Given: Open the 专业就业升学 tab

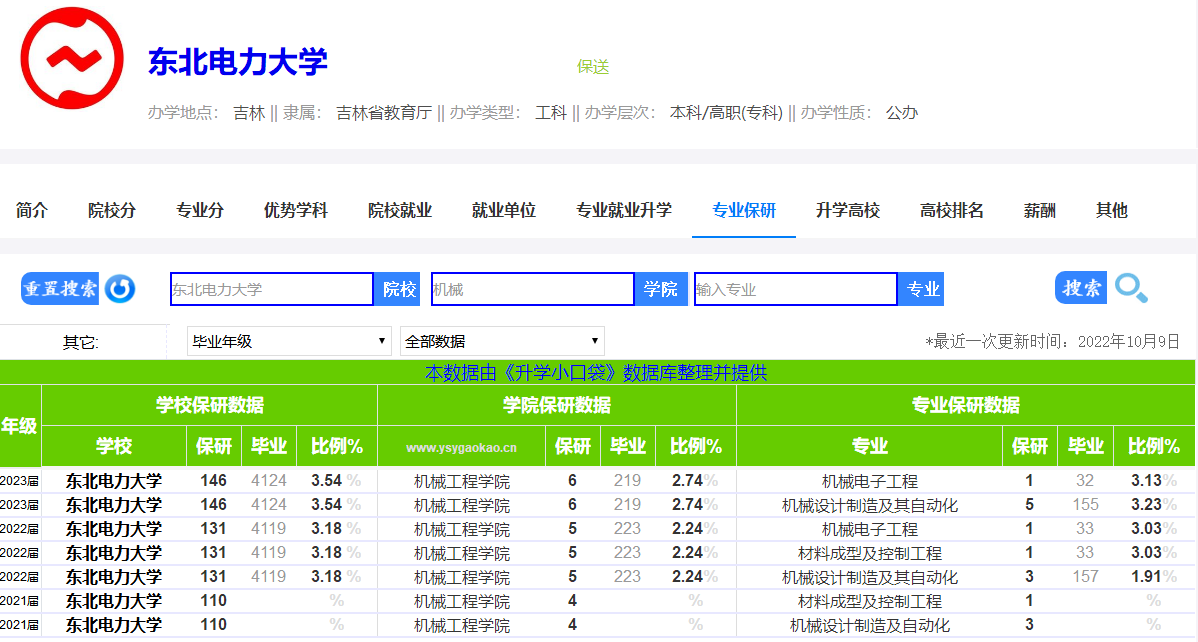Looking at the screenshot, I should point(623,210).
